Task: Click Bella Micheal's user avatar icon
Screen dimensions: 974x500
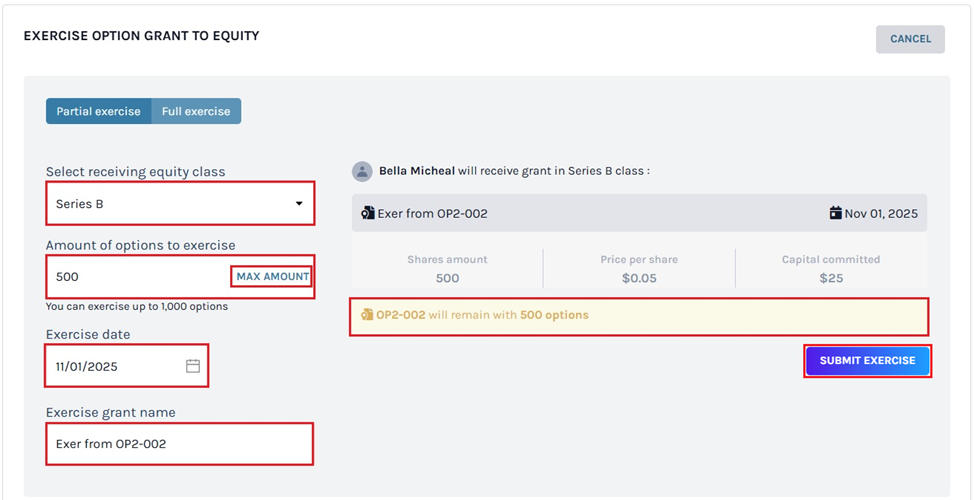Action: pyautogui.click(x=362, y=171)
